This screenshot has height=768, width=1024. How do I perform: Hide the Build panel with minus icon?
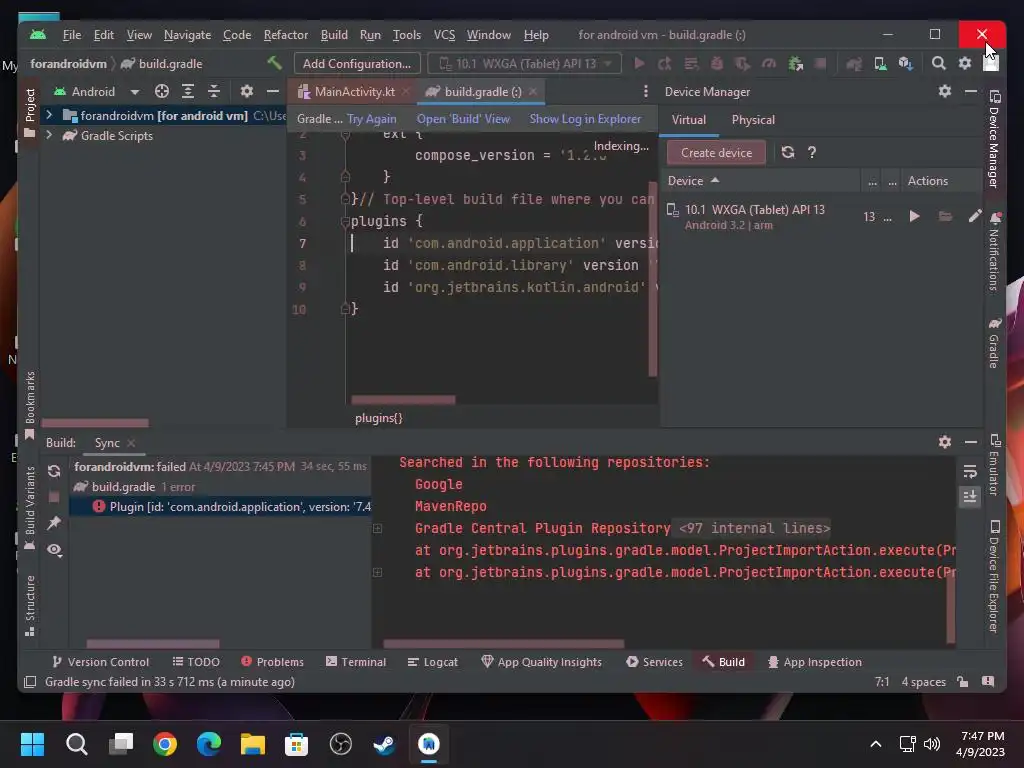(x=971, y=442)
